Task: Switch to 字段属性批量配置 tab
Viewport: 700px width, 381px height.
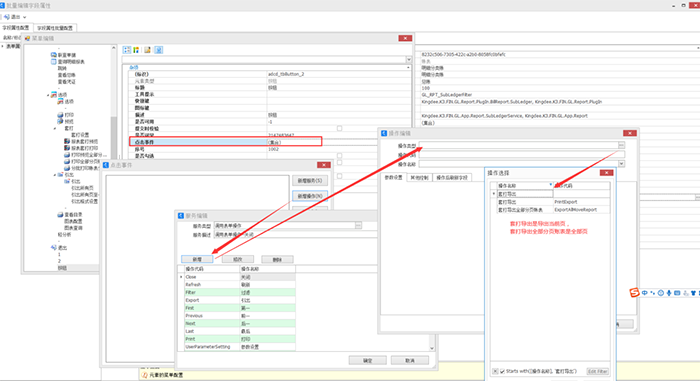Action: [x=55, y=28]
